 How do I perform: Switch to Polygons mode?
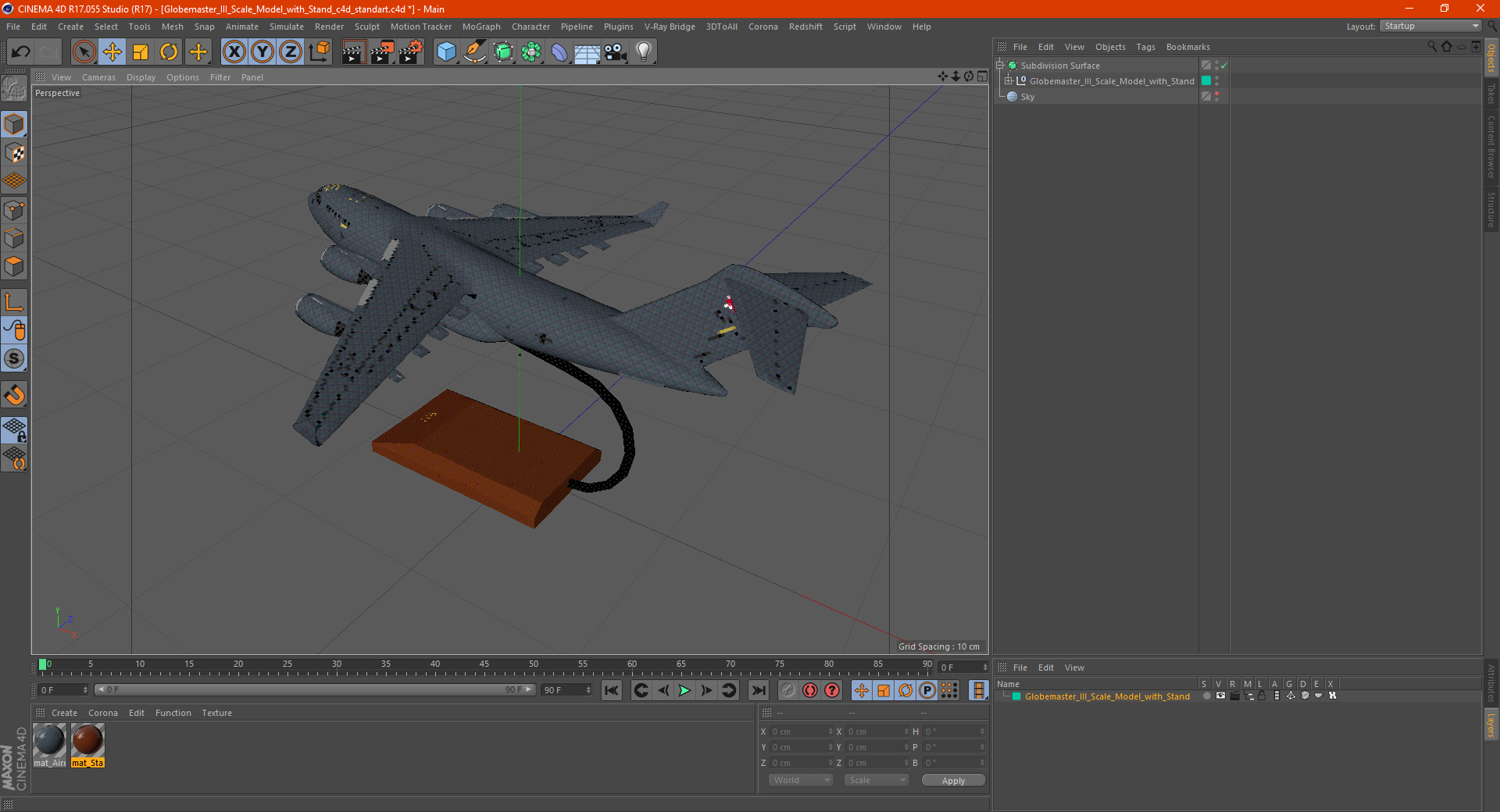tap(15, 266)
